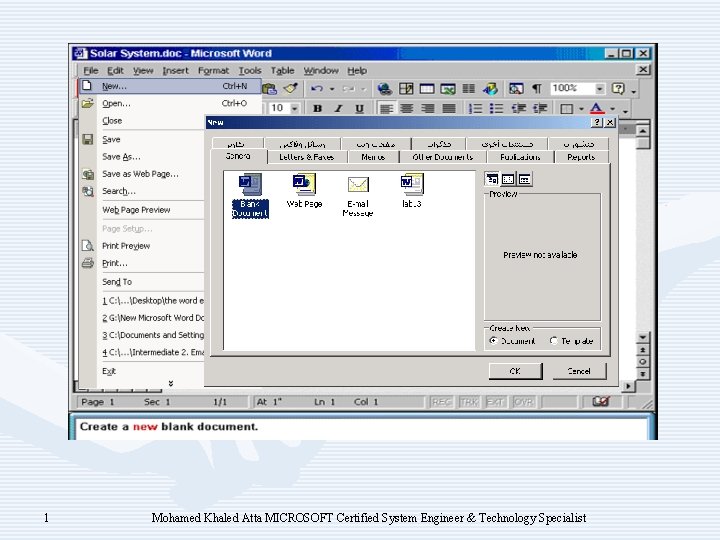Open the font size 10 dropdown
The width and height of the screenshot is (720, 540).
(x=294, y=108)
